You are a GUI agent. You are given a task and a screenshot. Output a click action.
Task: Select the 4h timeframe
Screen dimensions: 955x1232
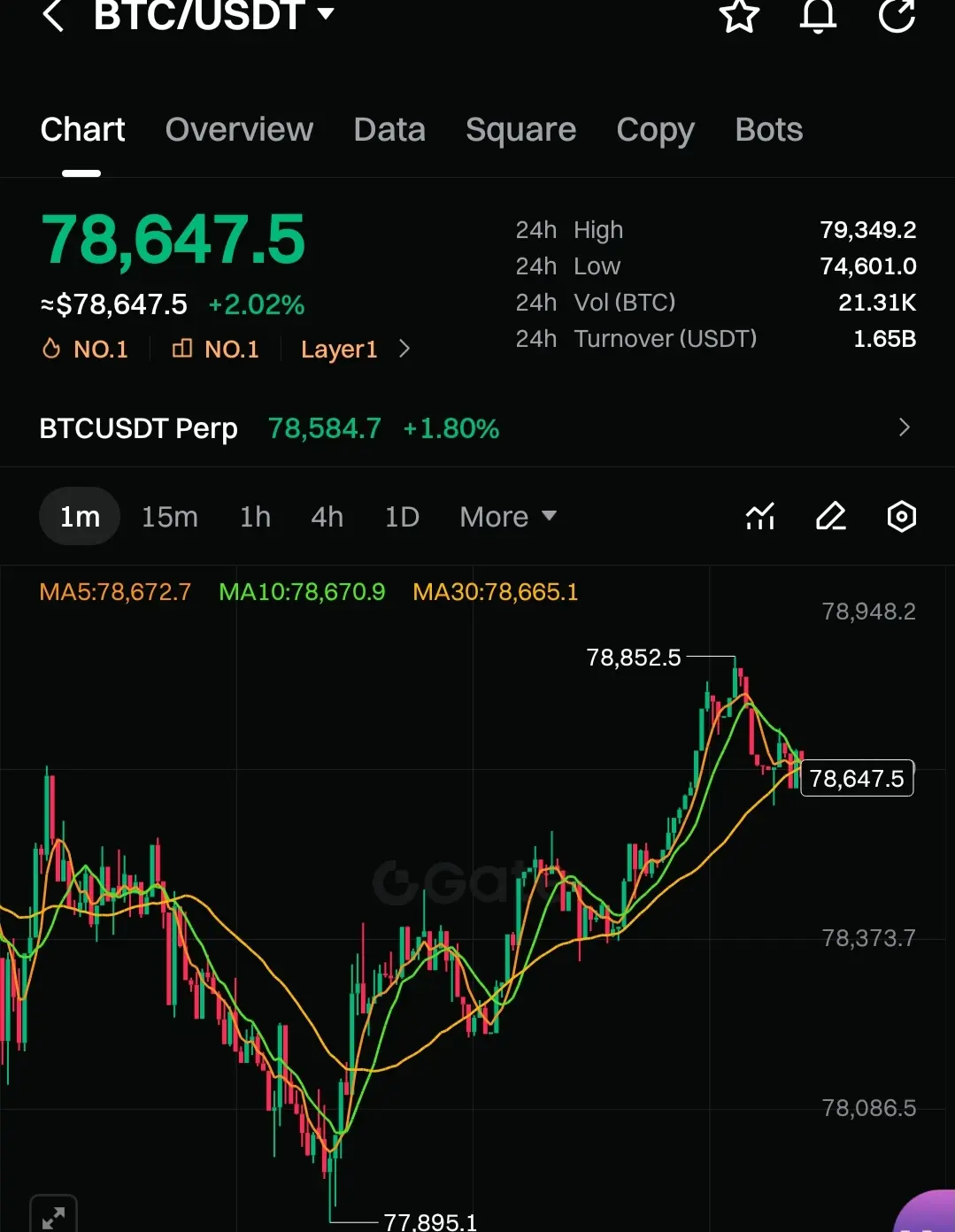point(327,517)
